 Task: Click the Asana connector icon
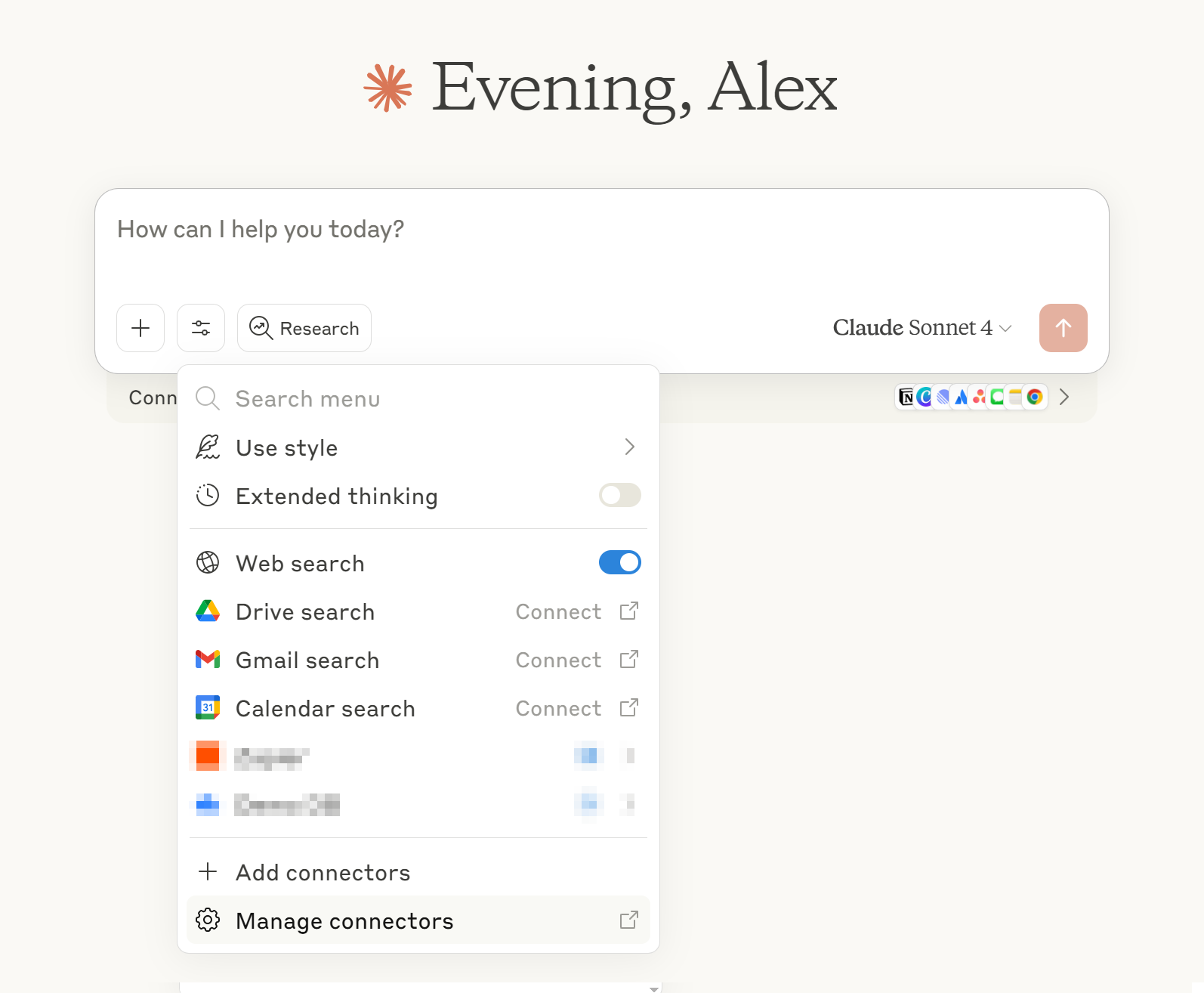click(979, 397)
